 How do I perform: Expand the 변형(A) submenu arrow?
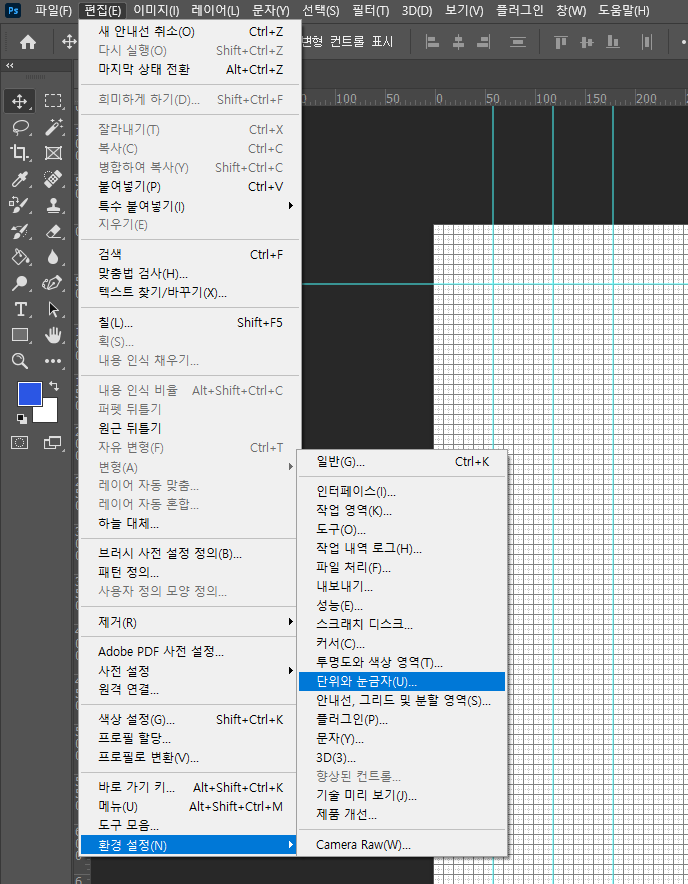click(x=290, y=466)
